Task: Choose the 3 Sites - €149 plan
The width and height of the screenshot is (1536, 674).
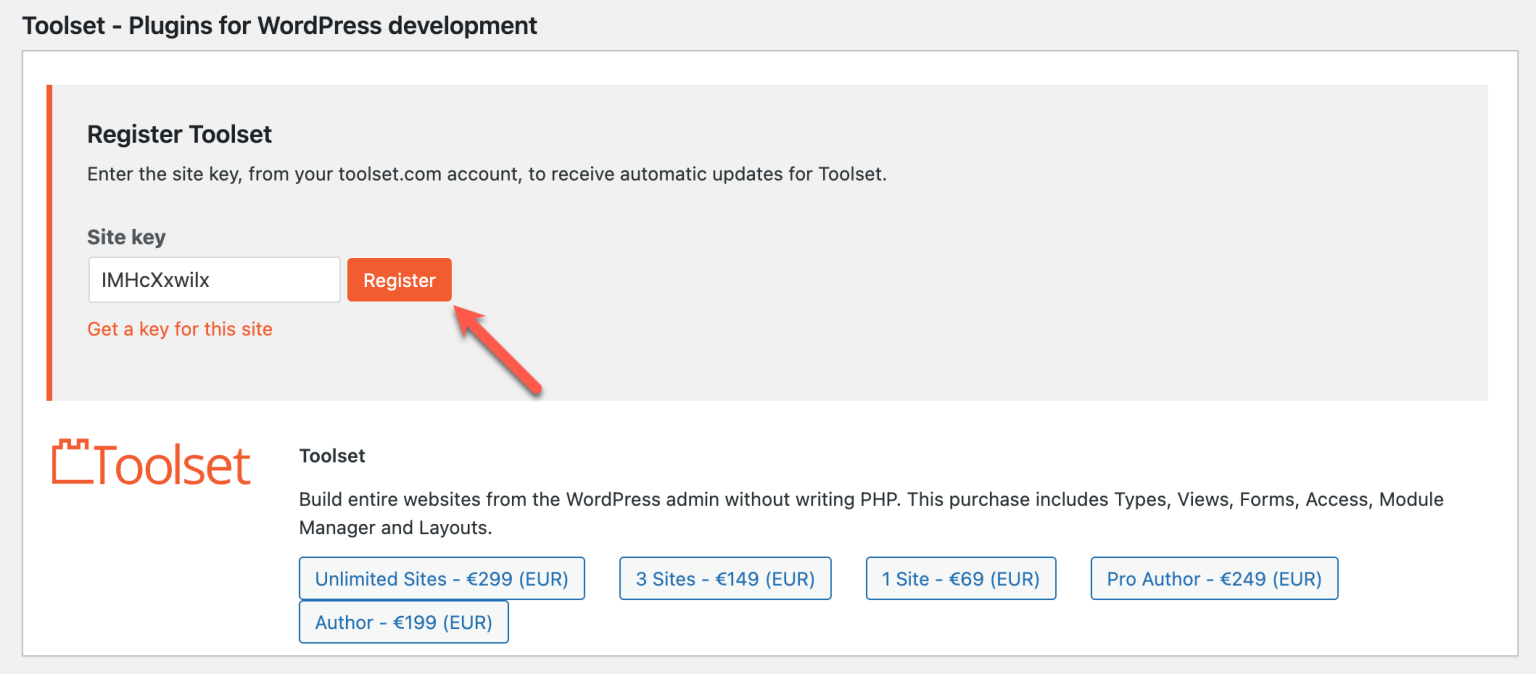Action: (x=725, y=578)
